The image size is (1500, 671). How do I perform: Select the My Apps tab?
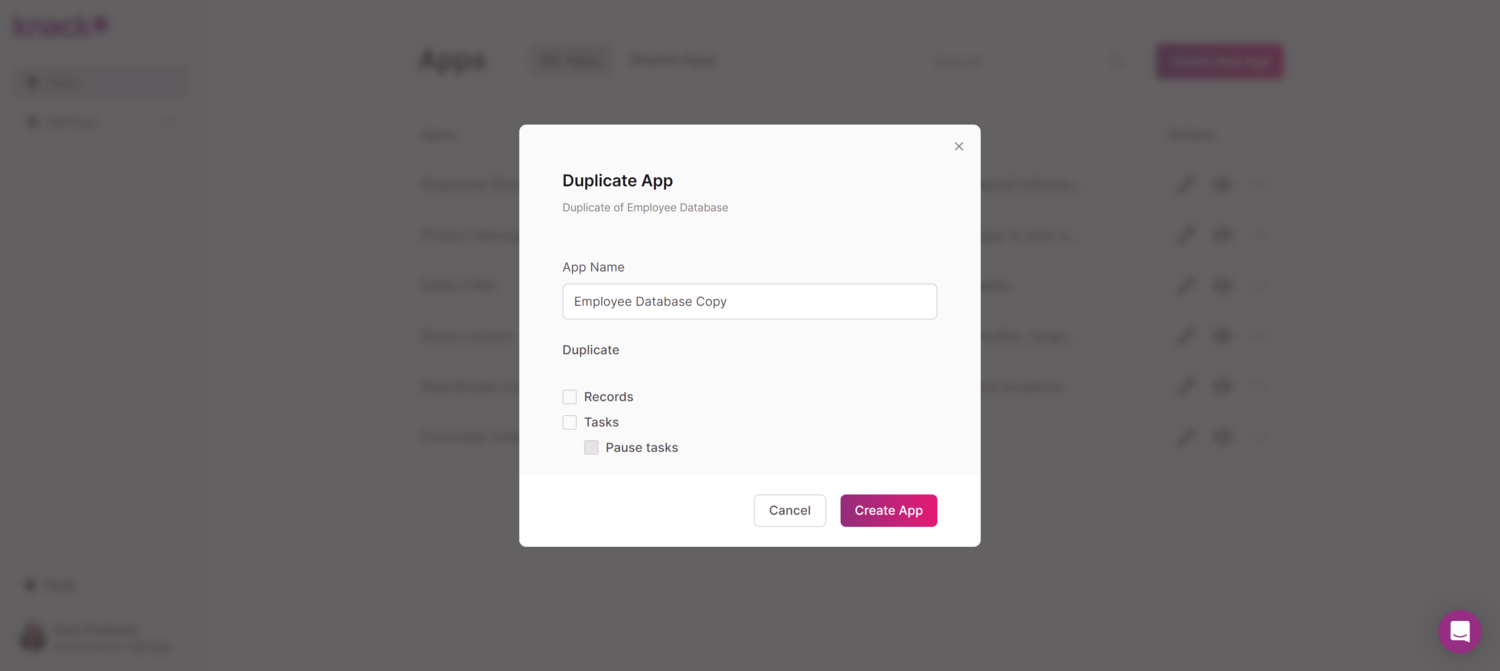pos(571,61)
